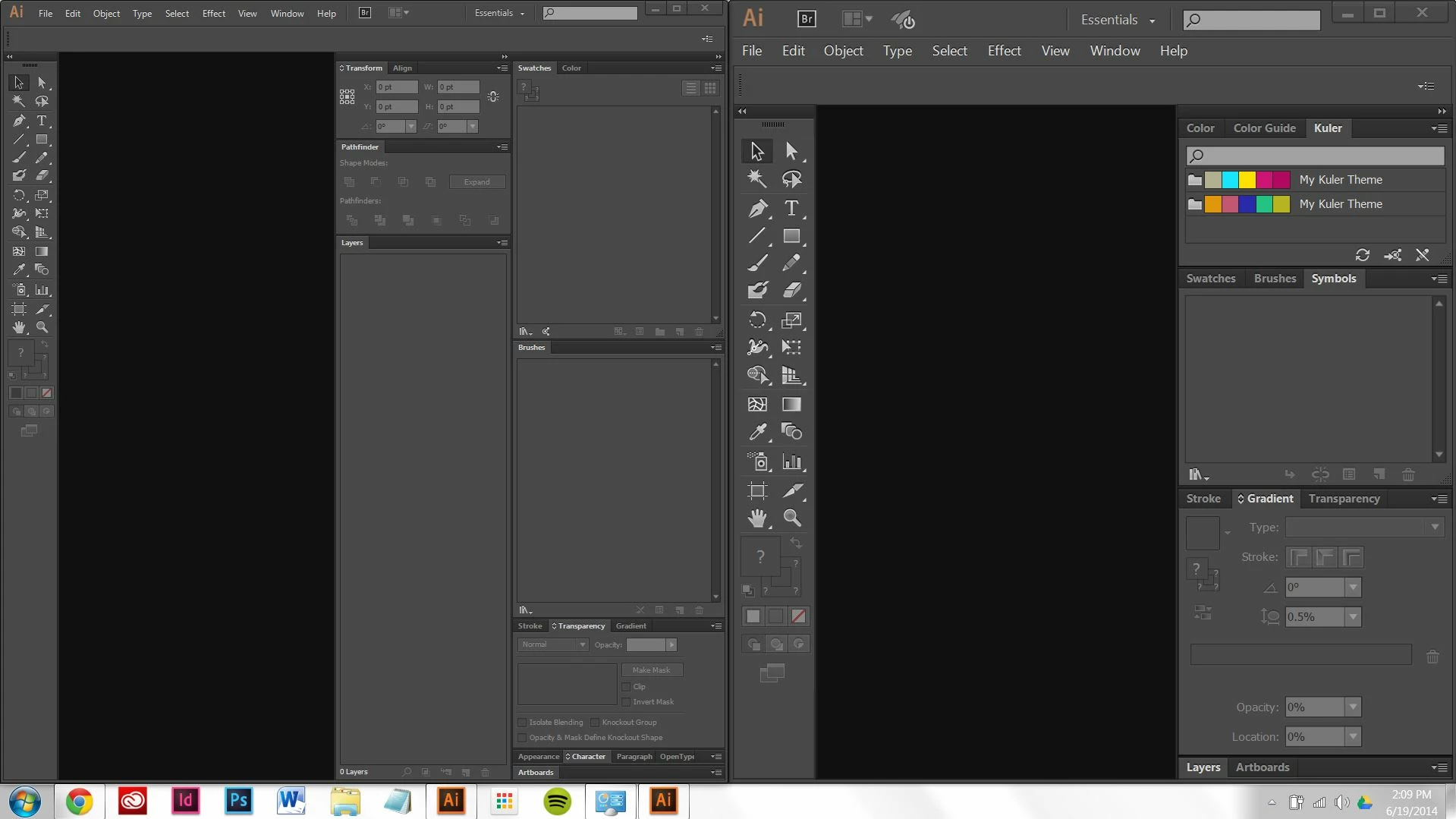1456x819 pixels.
Task: Switch to the Artboards tab in right window
Action: click(1262, 767)
